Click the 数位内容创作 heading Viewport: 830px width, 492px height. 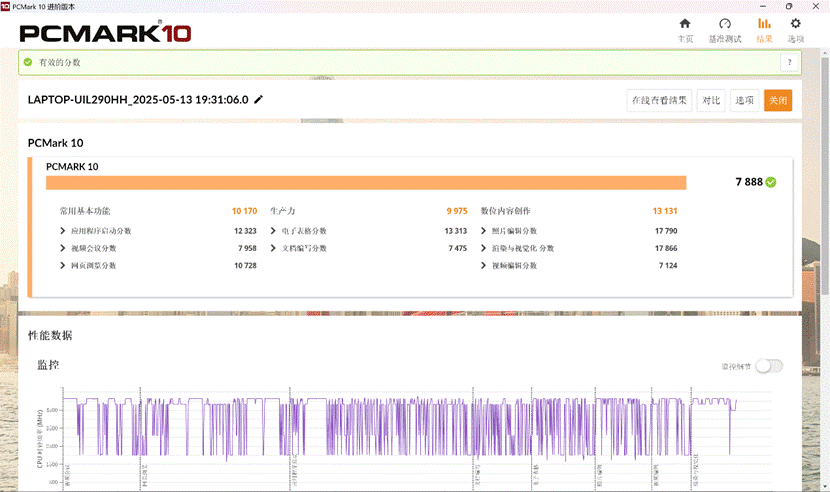point(506,211)
